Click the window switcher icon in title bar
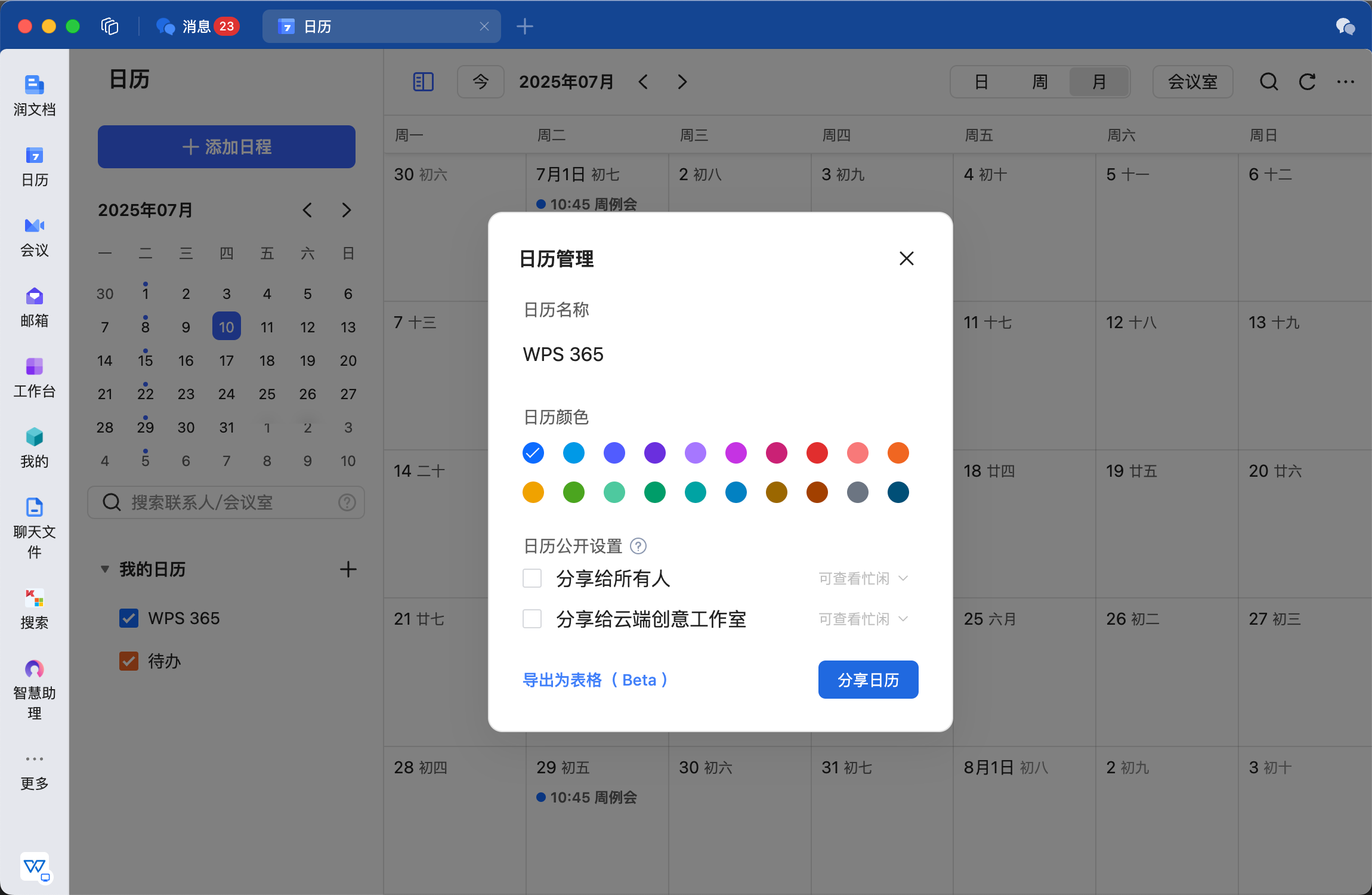 [110, 26]
